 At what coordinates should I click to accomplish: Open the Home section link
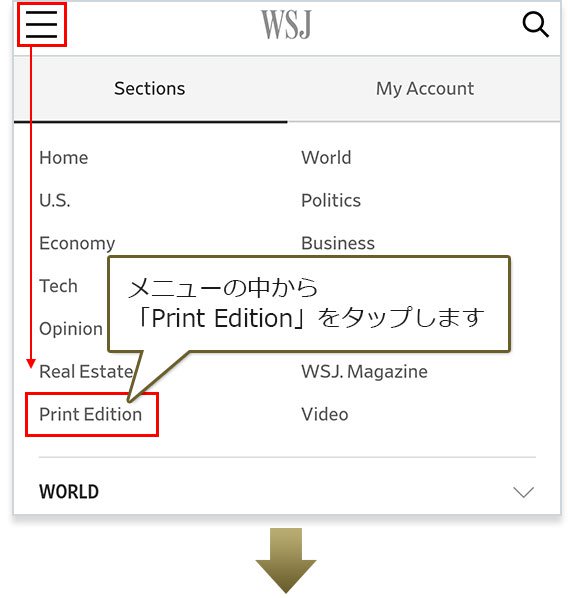click(64, 158)
